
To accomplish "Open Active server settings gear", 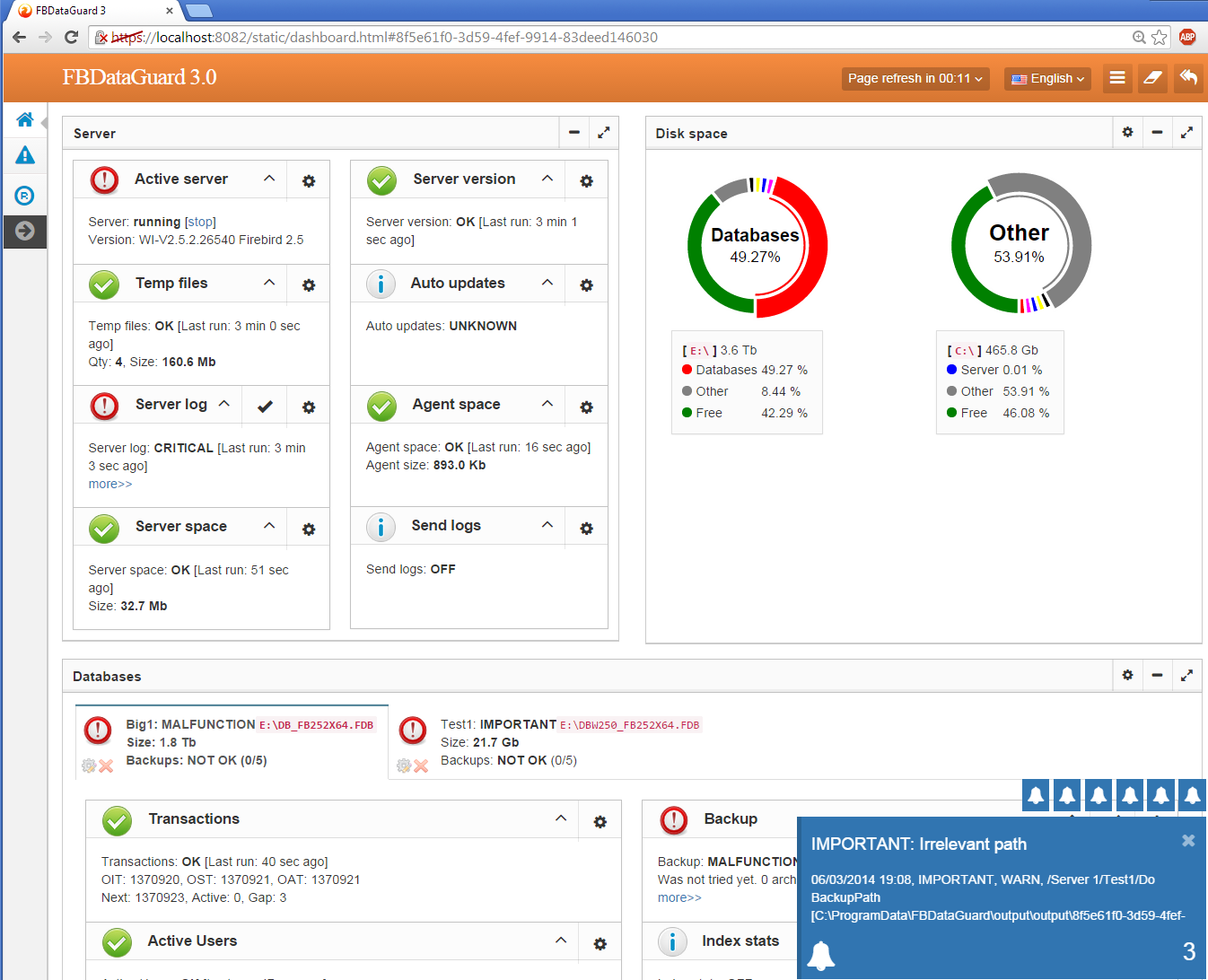I will pyautogui.click(x=309, y=181).
